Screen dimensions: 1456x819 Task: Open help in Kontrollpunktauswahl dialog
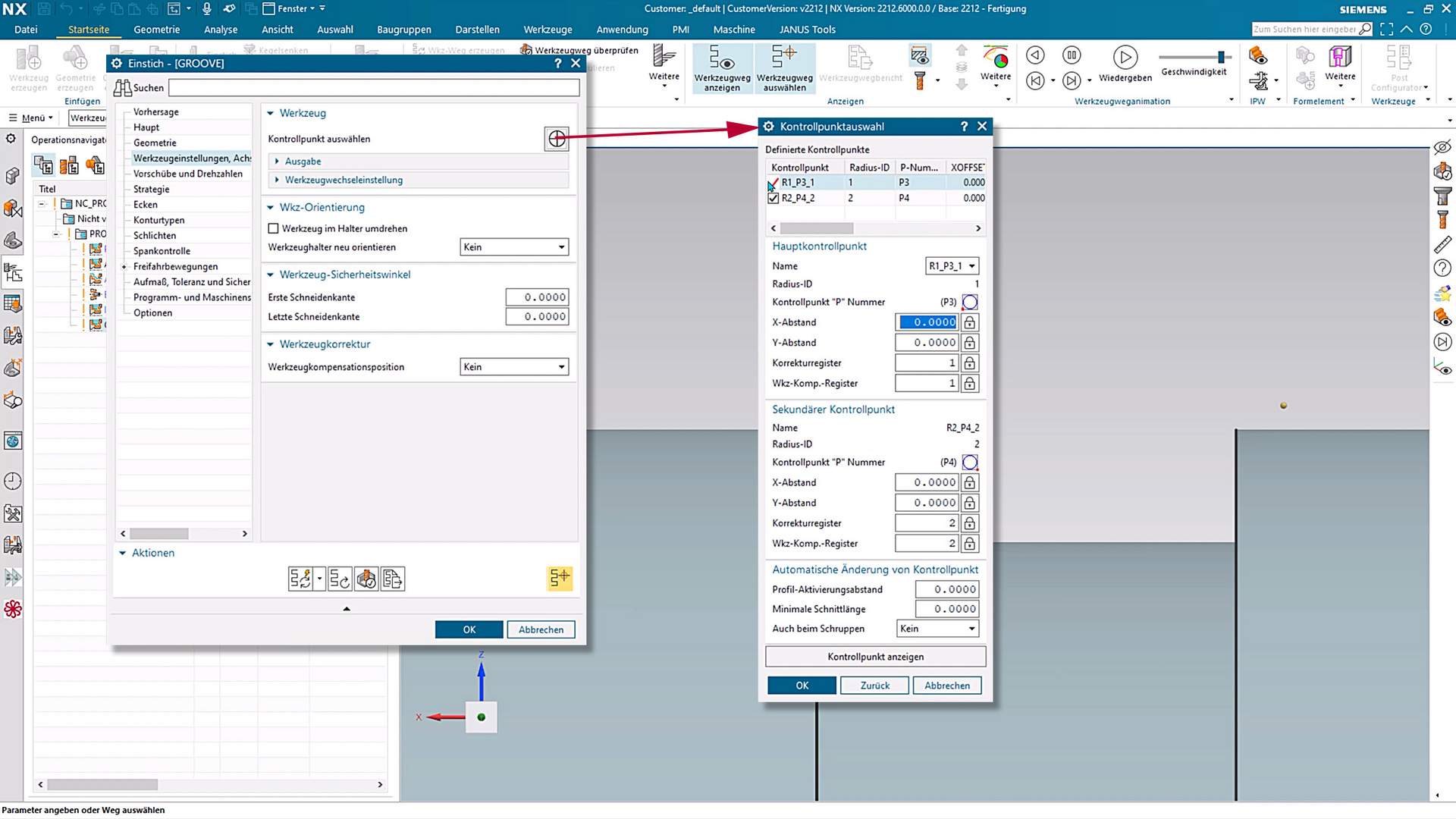click(x=964, y=127)
